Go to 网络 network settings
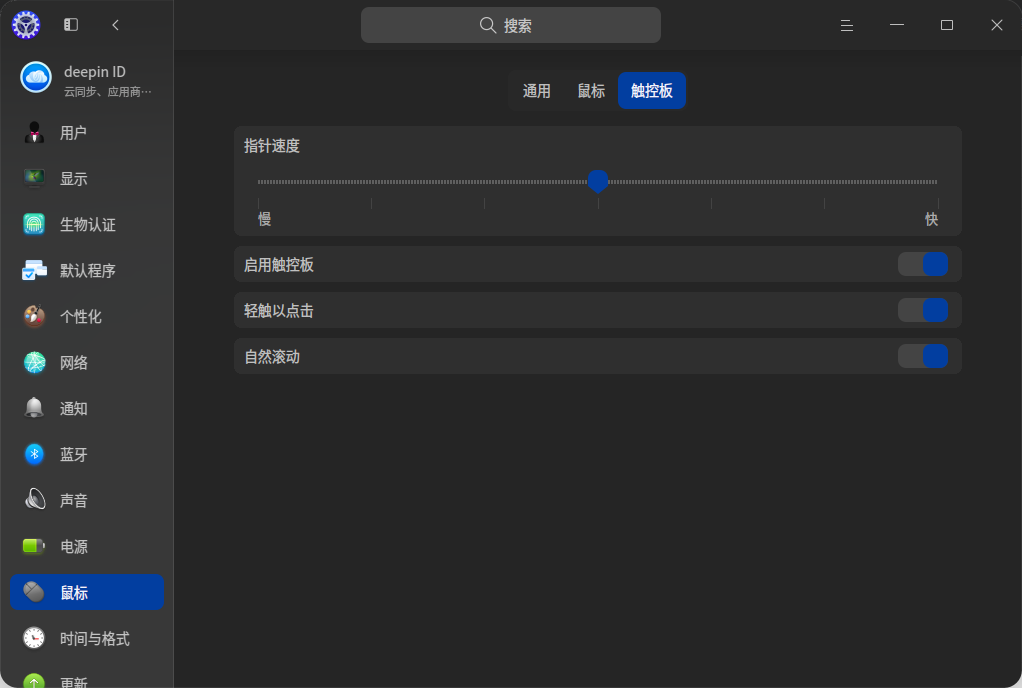 [87, 362]
